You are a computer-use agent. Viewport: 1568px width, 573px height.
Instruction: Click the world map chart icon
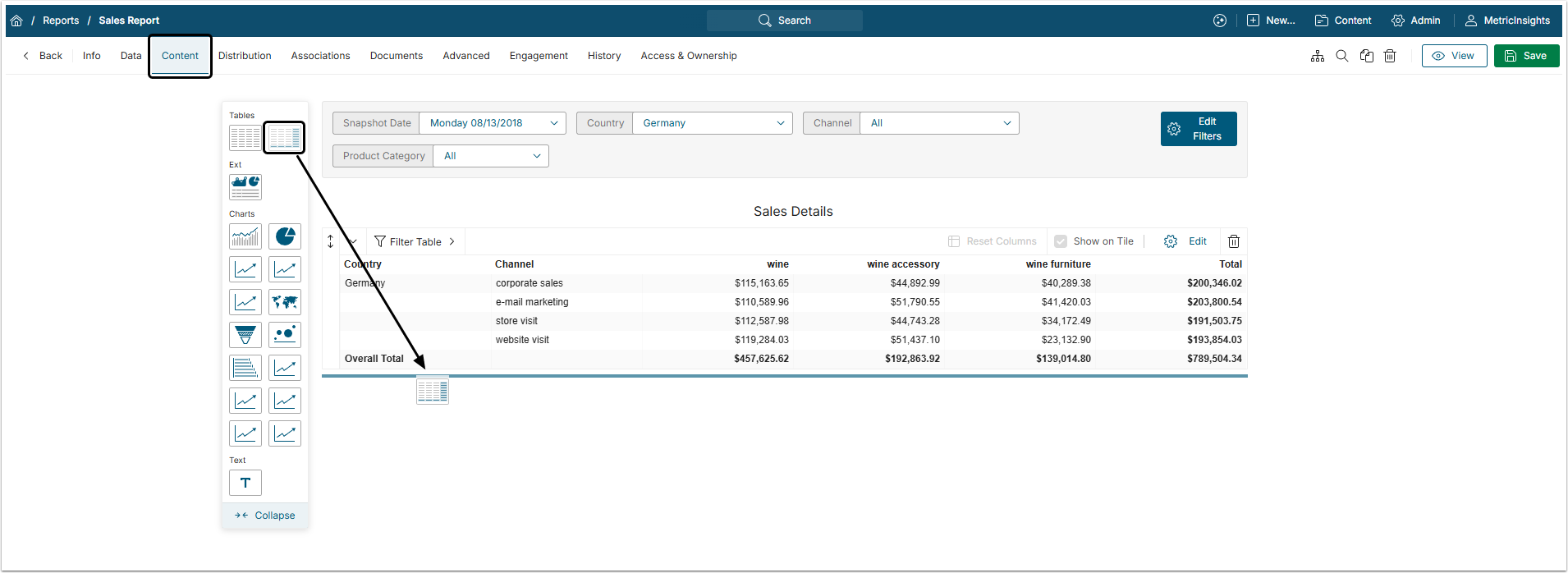[x=285, y=302]
